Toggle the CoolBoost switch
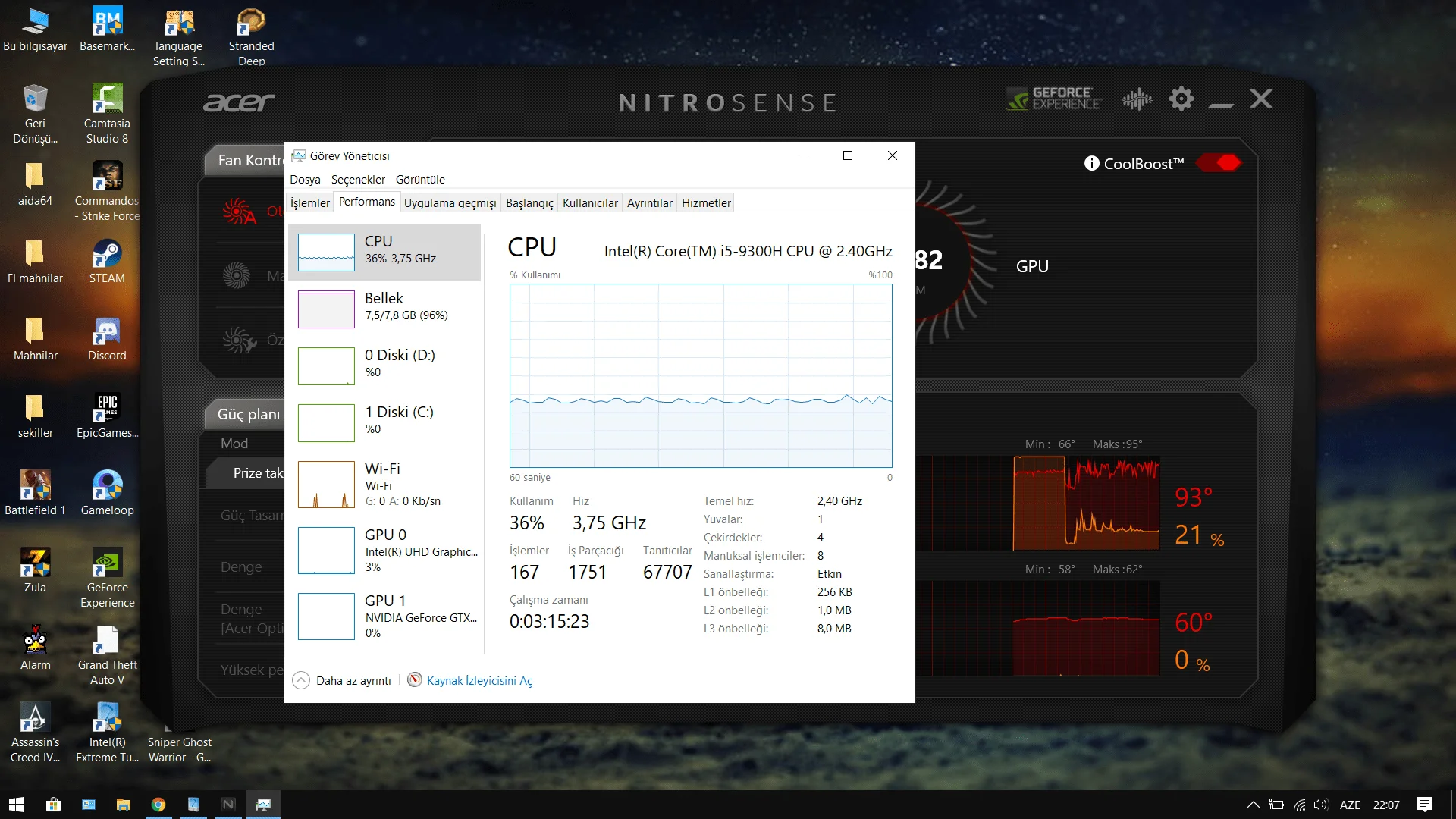The height and width of the screenshot is (819, 1456). (x=1219, y=163)
